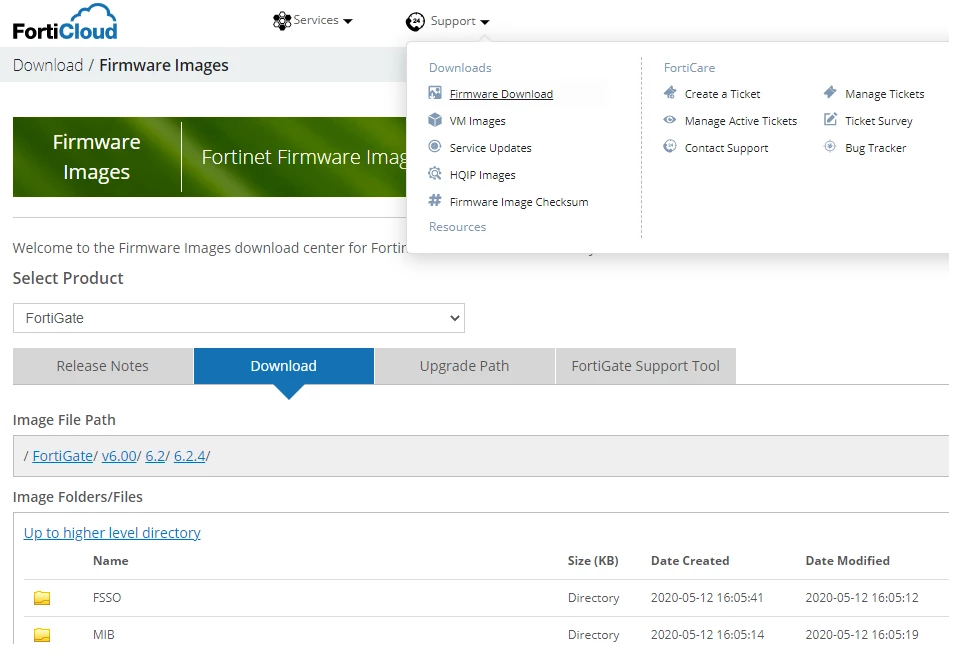Open the VM Images link
The width and height of the screenshot is (956, 656).
pos(477,121)
